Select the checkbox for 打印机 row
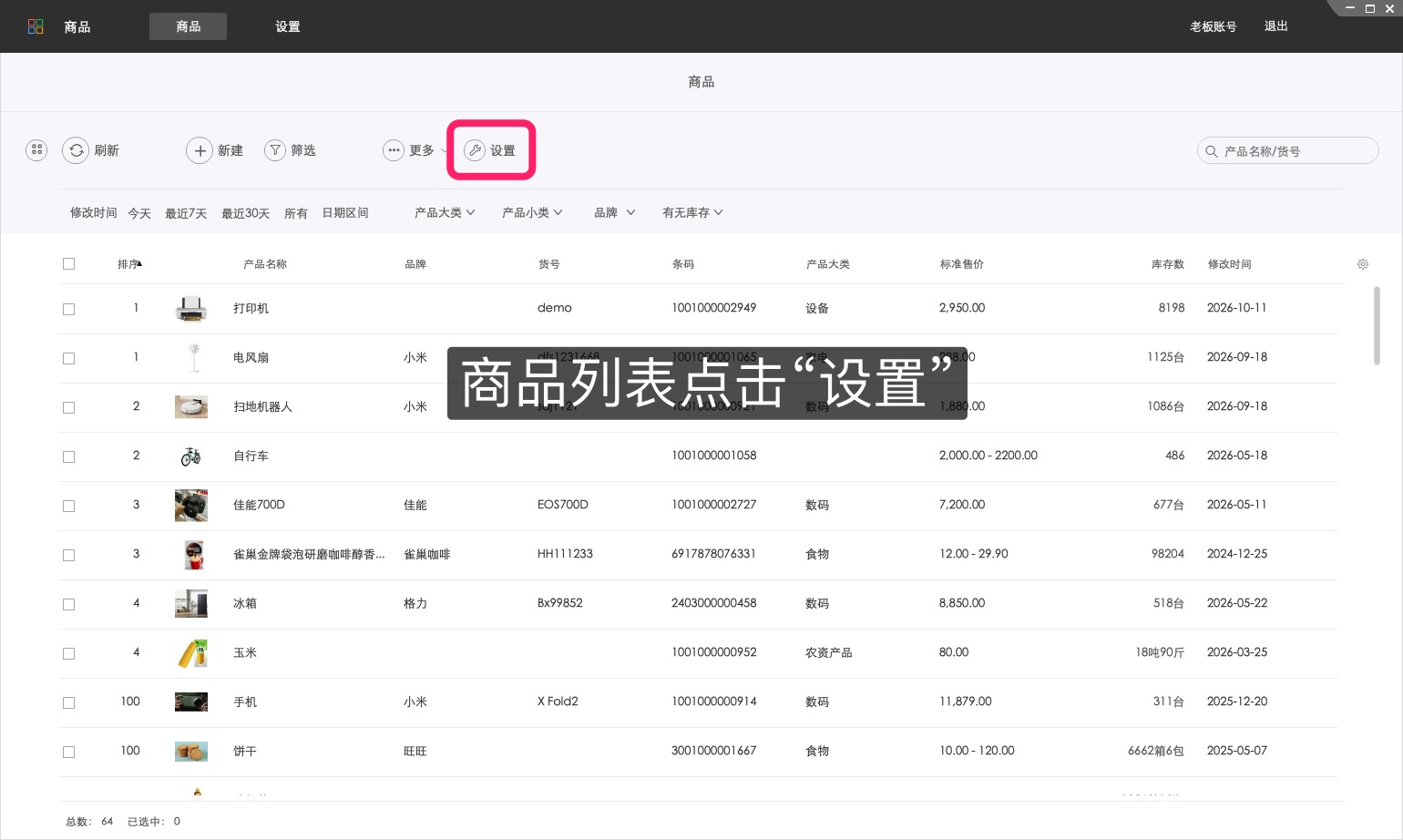 [x=68, y=309]
